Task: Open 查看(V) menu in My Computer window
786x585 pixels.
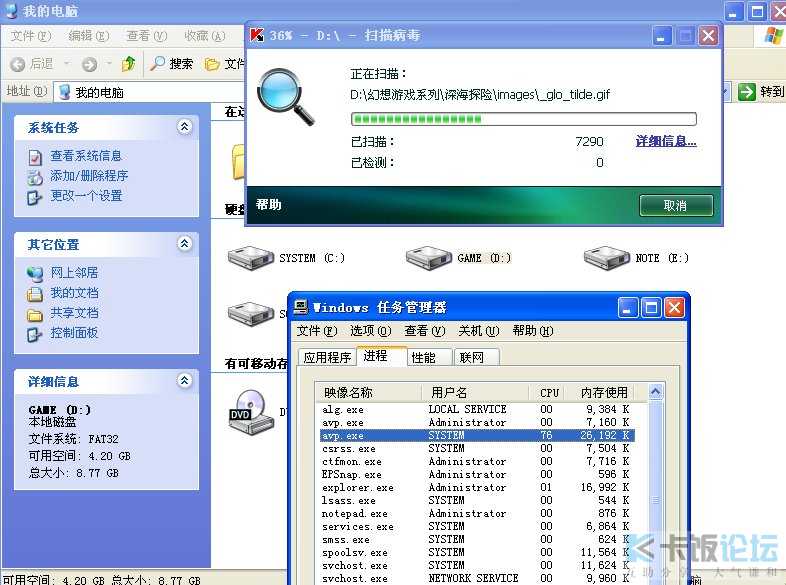Action: click(146, 36)
